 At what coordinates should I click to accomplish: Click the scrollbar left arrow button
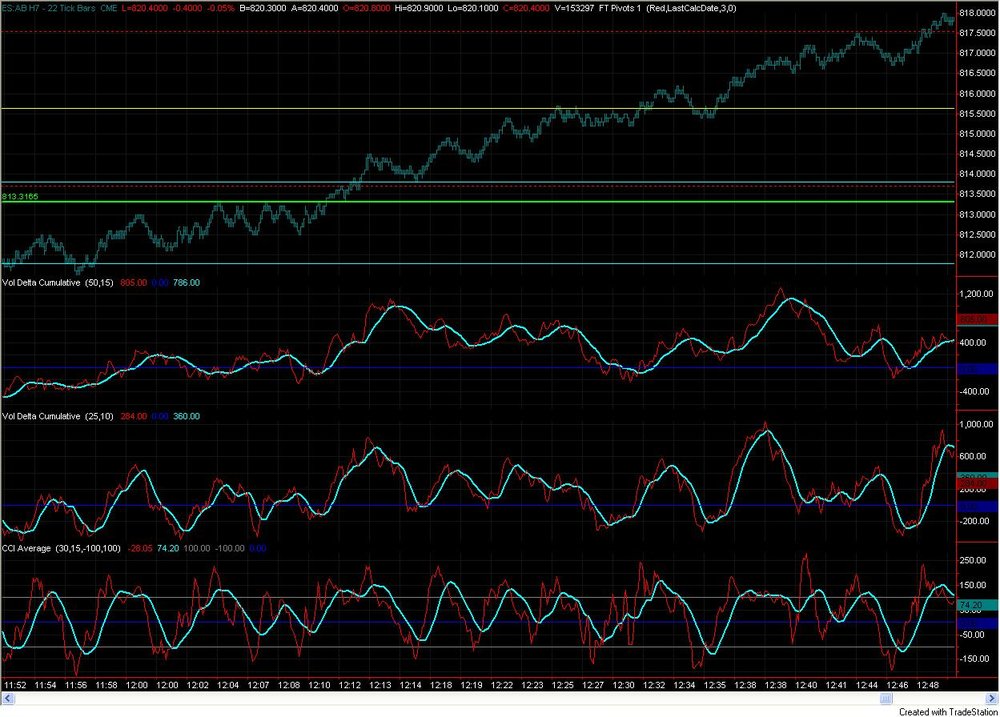point(8,699)
